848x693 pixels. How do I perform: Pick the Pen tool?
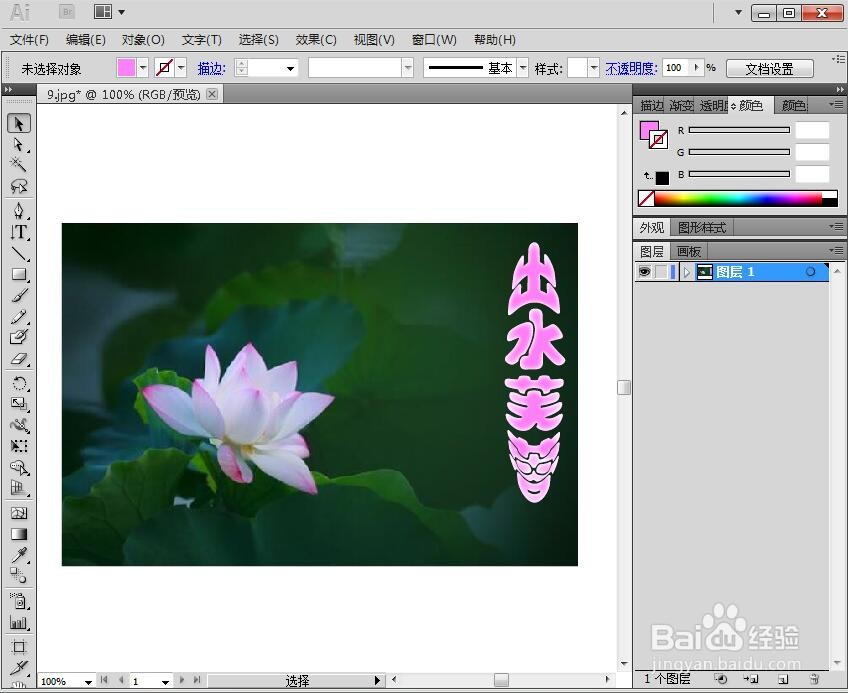pos(19,209)
